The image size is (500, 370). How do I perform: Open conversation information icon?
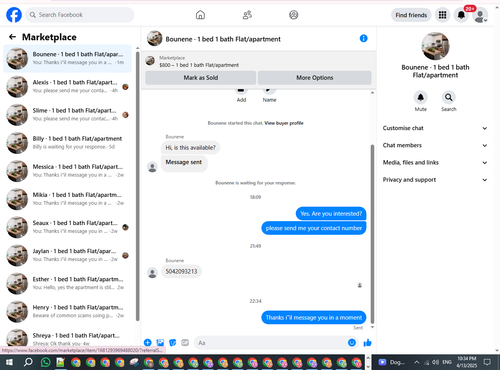[x=363, y=38]
